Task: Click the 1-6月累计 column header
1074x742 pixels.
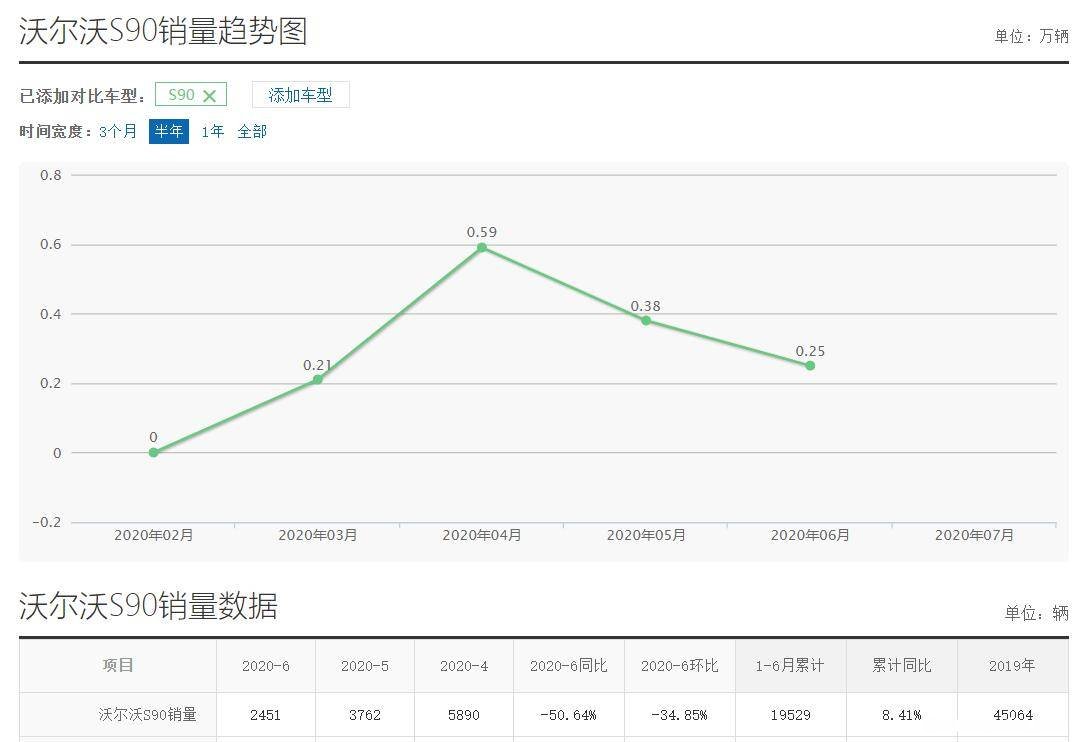Action: click(790, 665)
